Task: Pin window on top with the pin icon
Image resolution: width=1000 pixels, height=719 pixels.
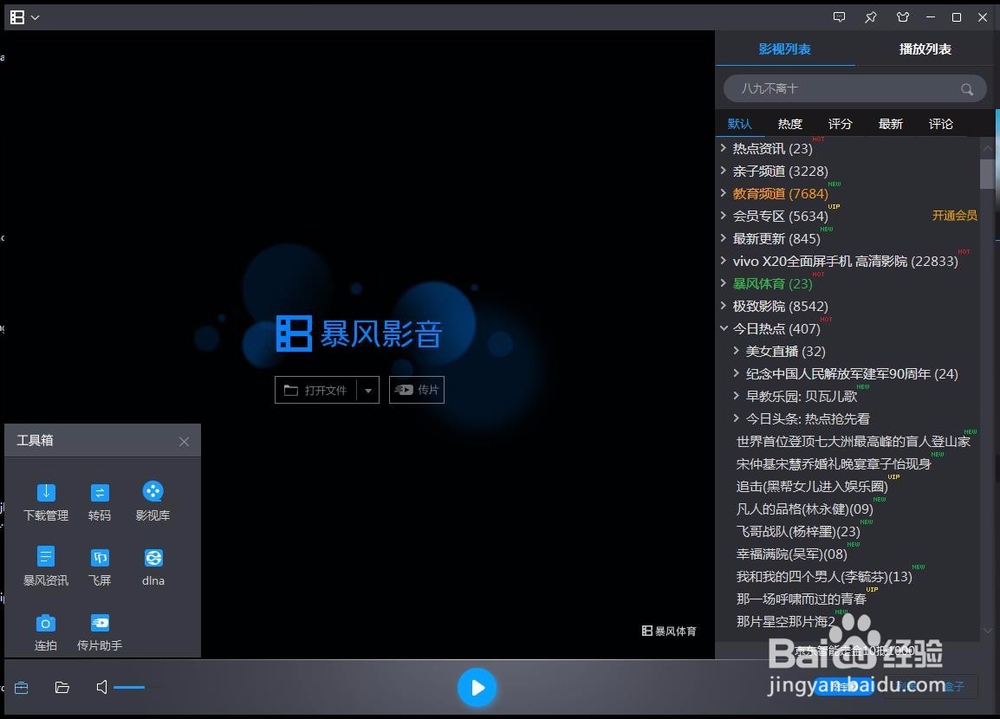Action: tap(871, 17)
